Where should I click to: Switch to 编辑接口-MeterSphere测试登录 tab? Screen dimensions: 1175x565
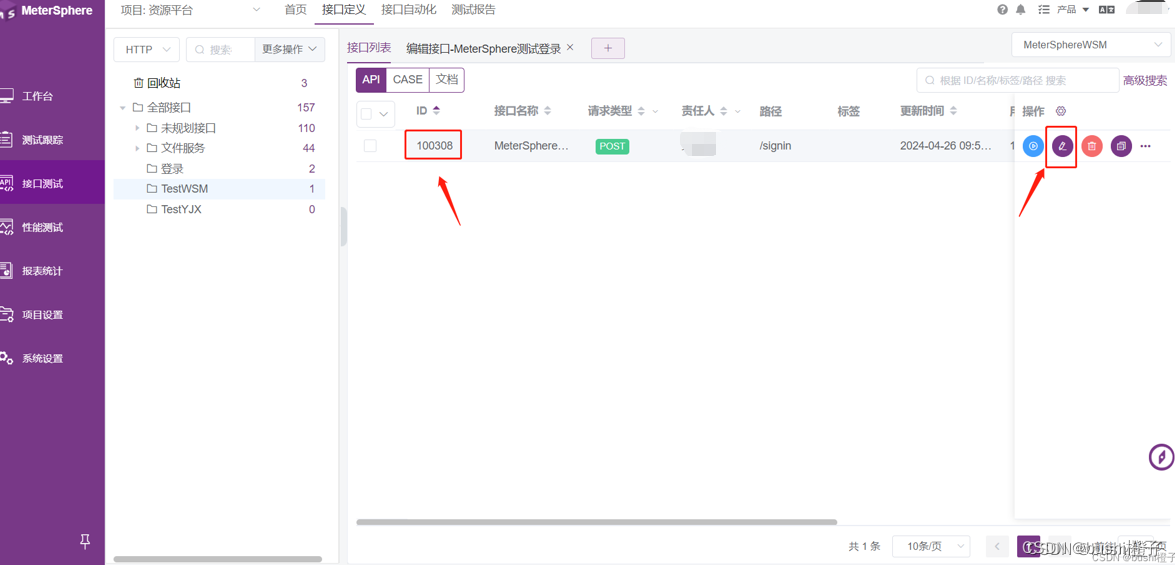tap(483, 48)
